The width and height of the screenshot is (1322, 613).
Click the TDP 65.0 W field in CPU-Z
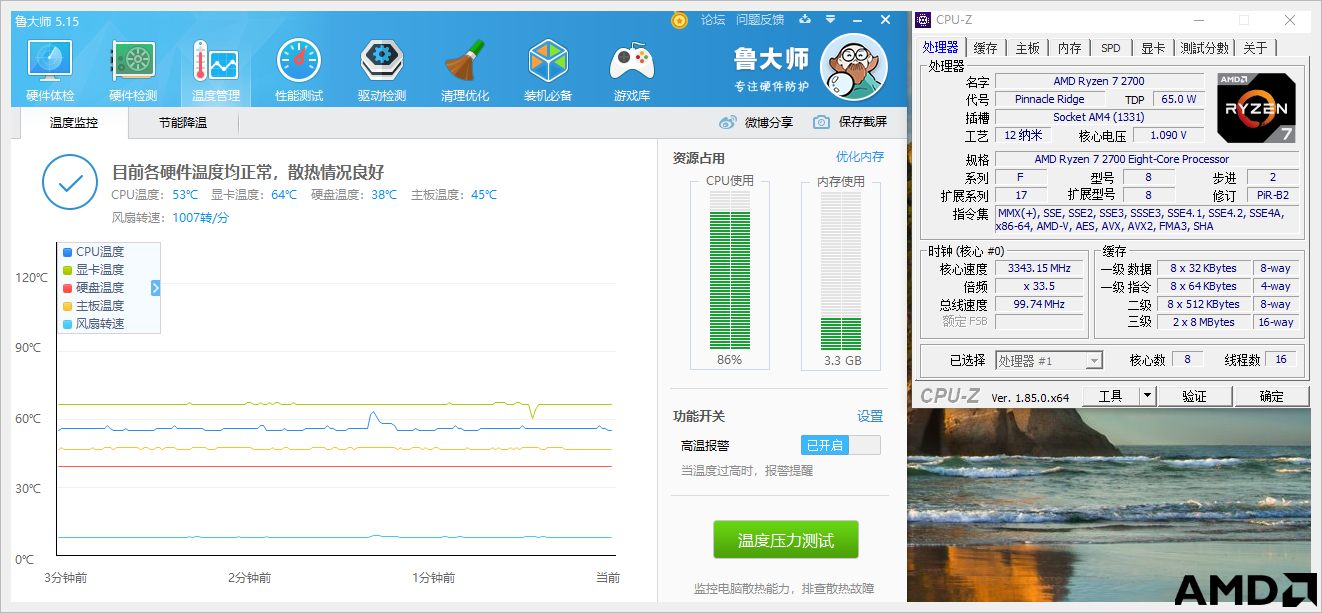[x=1176, y=99]
